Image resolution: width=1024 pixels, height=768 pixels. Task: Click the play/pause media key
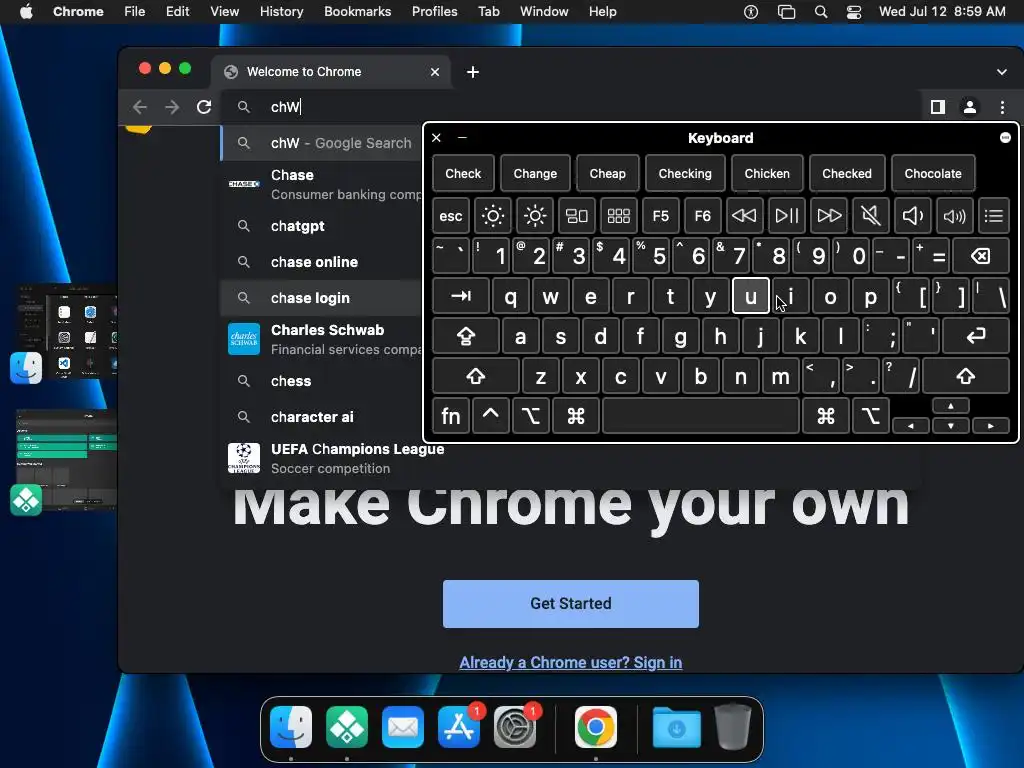coord(786,216)
